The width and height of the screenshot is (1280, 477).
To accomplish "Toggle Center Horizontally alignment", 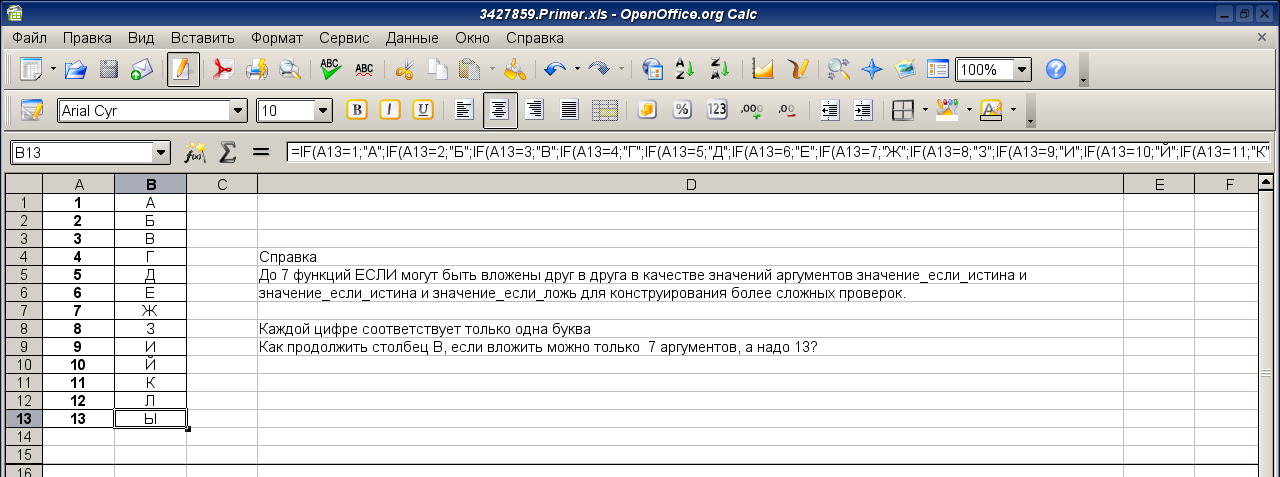I will pos(500,110).
